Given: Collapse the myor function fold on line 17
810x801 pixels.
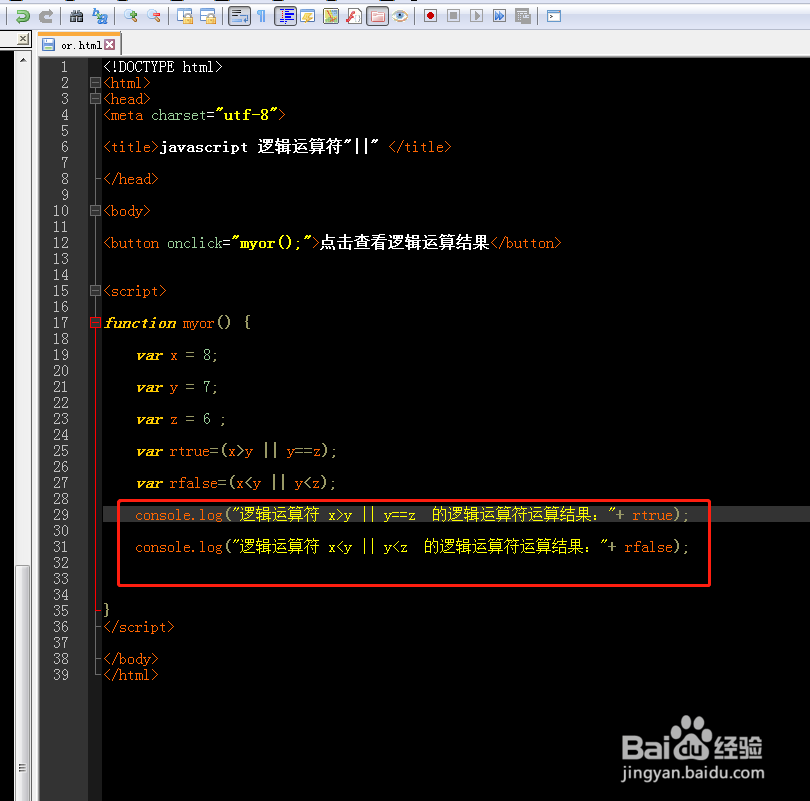Looking at the screenshot, I should pyautogui.click(x=95, y=323).
